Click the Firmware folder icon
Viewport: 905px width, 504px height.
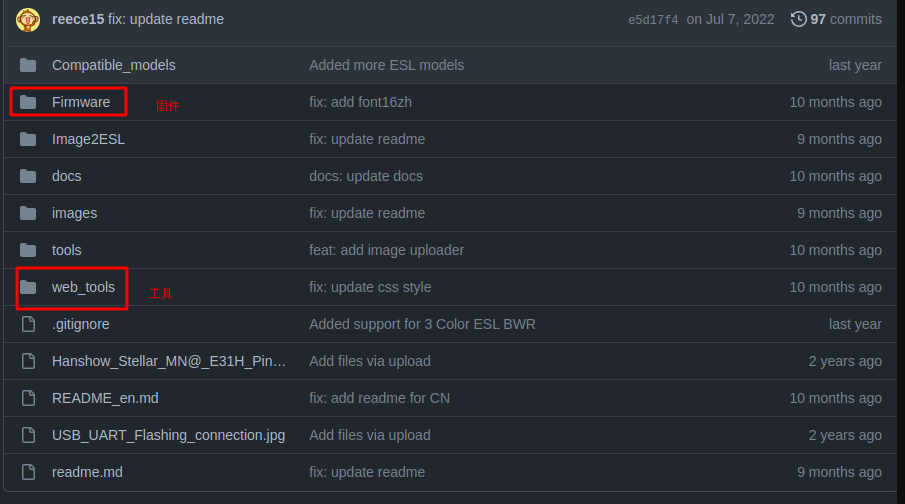pos(28,102)
